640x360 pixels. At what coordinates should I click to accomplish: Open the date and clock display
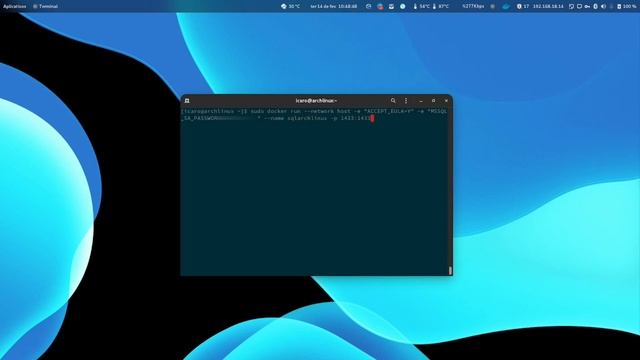pyautogui.click(x=333, y=6)
